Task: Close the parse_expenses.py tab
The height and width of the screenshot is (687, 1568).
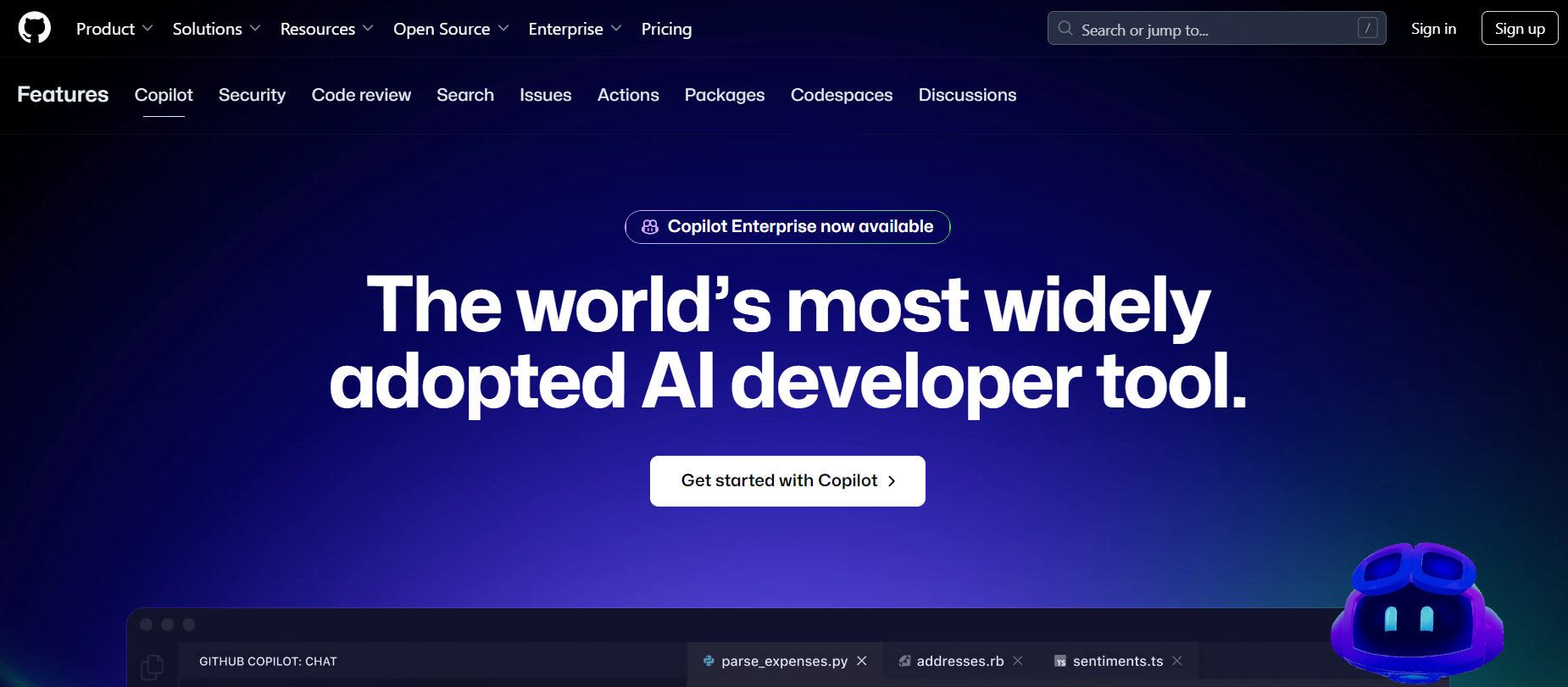Action: click(x=862, y=661)
